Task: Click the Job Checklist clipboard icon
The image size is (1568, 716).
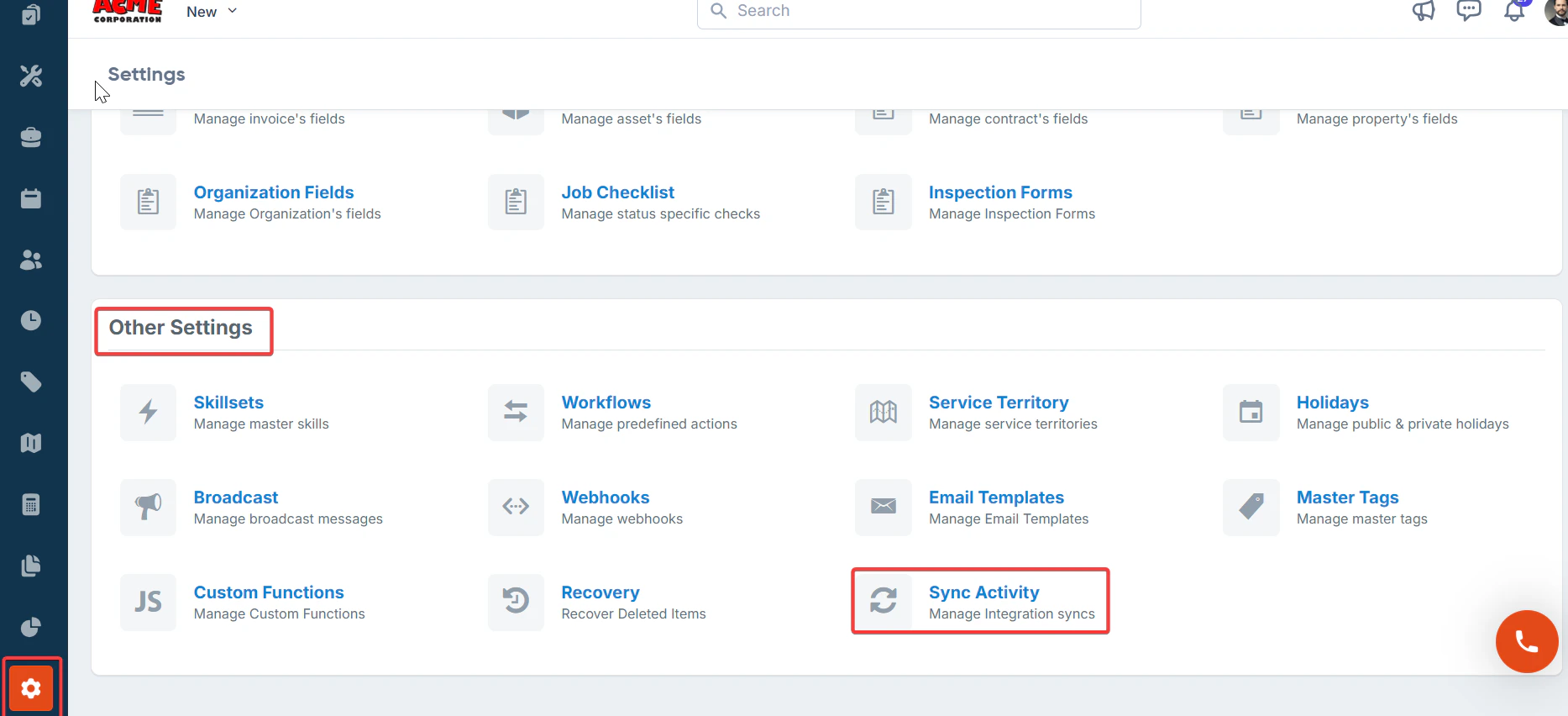Action: [x=516, y=202]
